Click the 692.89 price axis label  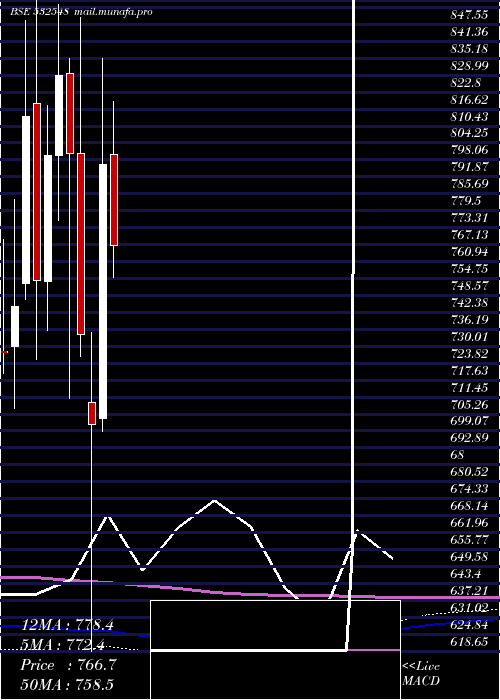click(469, 438)
